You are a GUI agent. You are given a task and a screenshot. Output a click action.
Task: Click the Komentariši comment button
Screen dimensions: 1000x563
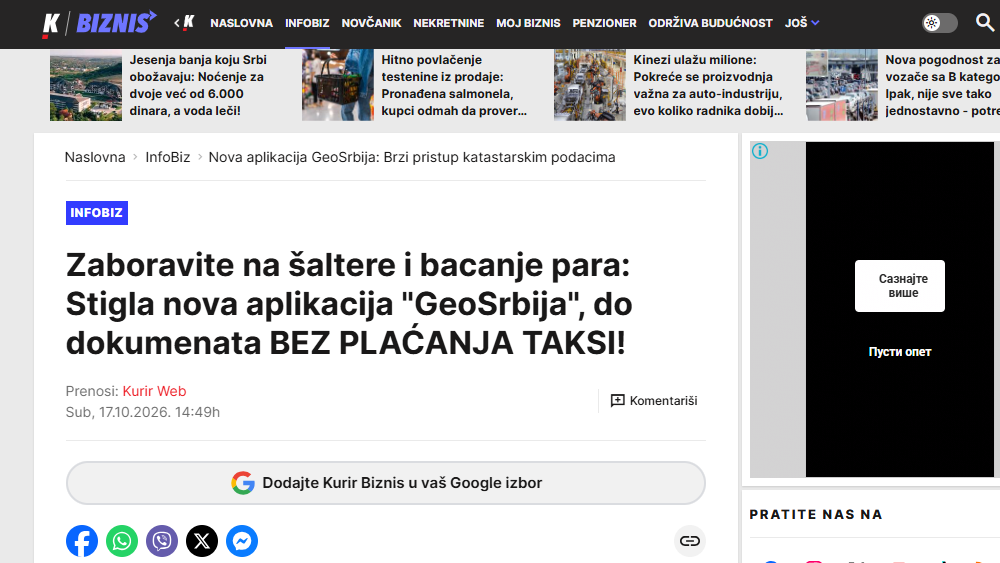coord(654,401)
